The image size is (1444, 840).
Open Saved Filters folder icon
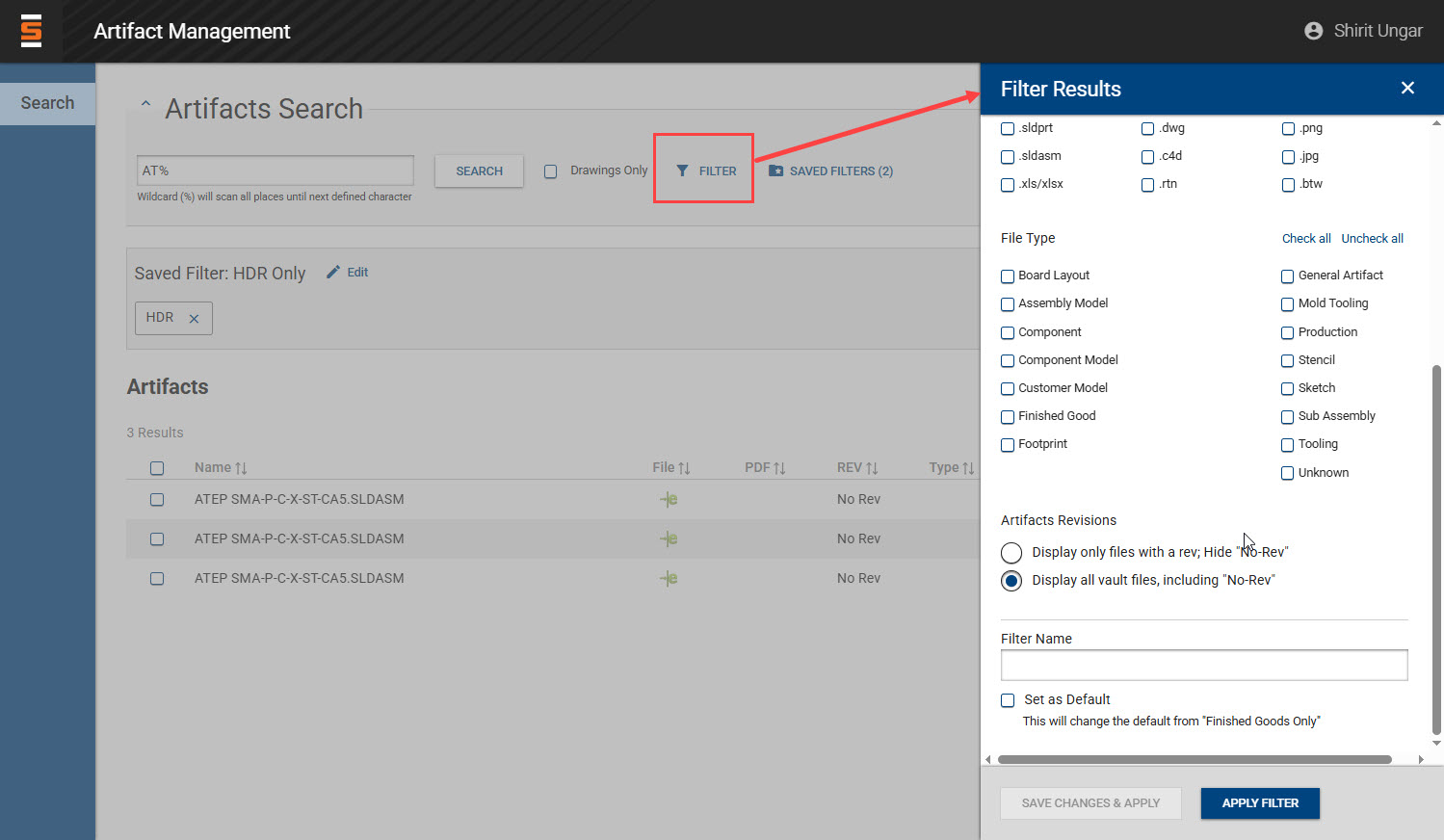(x=775, y=171)
